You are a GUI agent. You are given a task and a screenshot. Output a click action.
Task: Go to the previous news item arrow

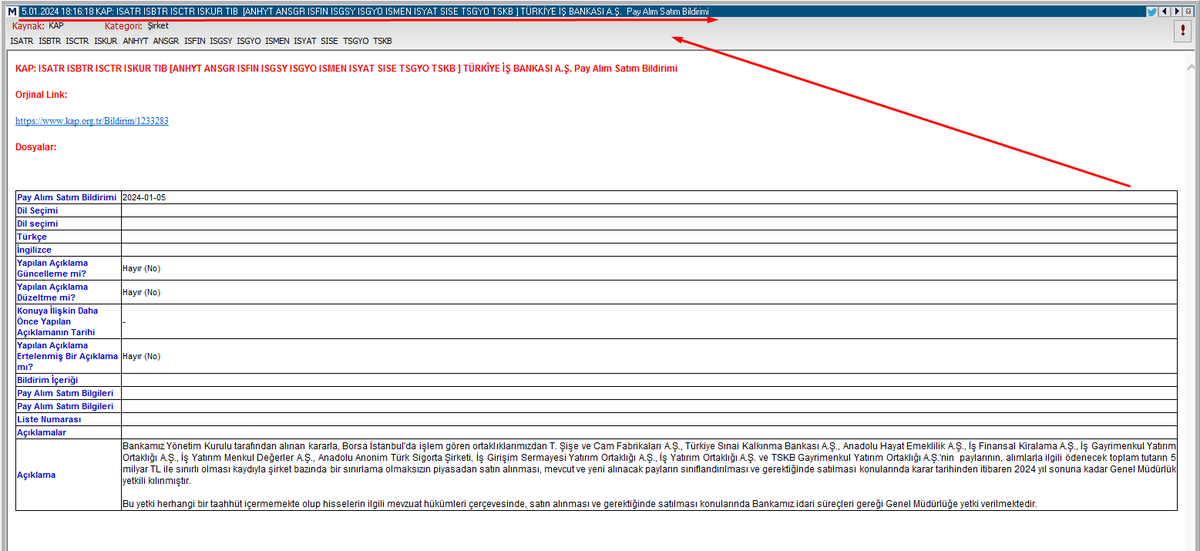pos(1165,11)
